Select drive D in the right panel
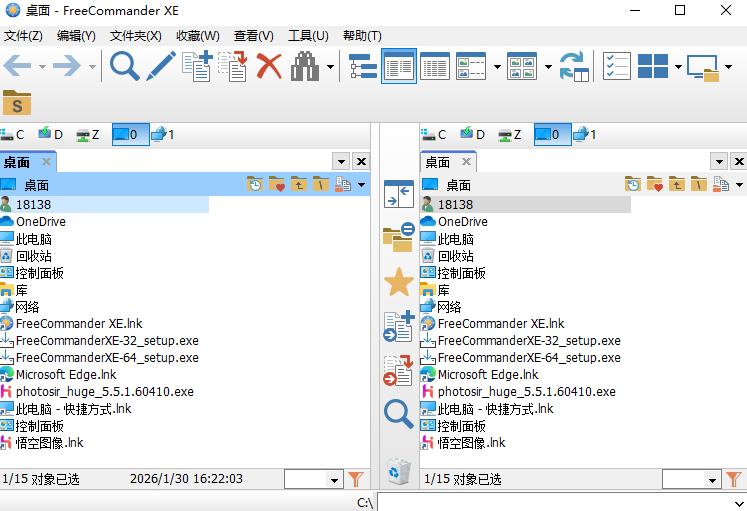Screen dimensions: 747x511 tap(473, 135)
